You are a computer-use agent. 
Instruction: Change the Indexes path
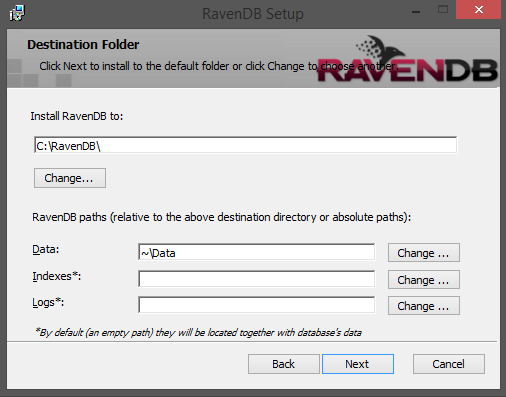424,279
